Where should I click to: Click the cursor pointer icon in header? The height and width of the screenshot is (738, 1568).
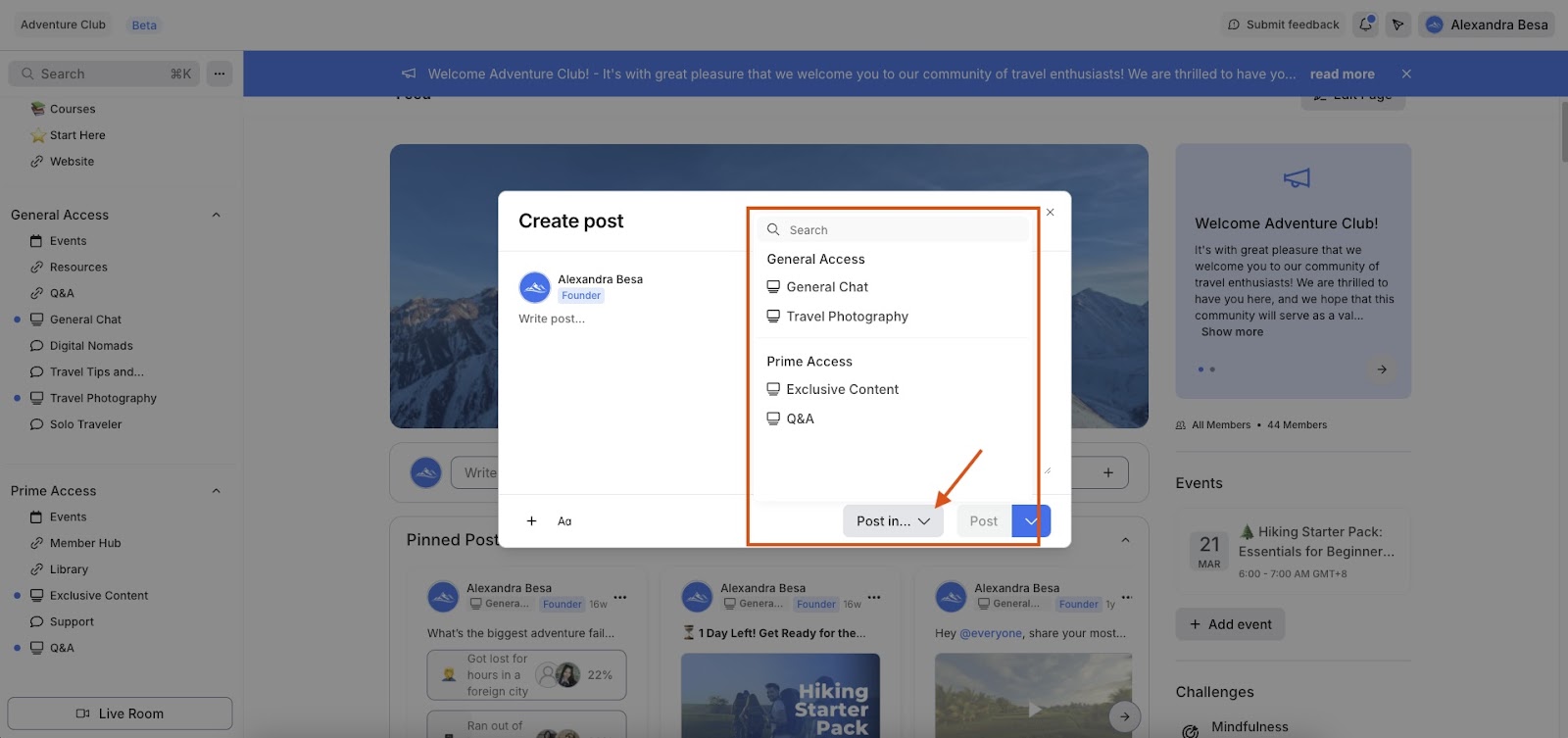click(x=1398, y=25)
